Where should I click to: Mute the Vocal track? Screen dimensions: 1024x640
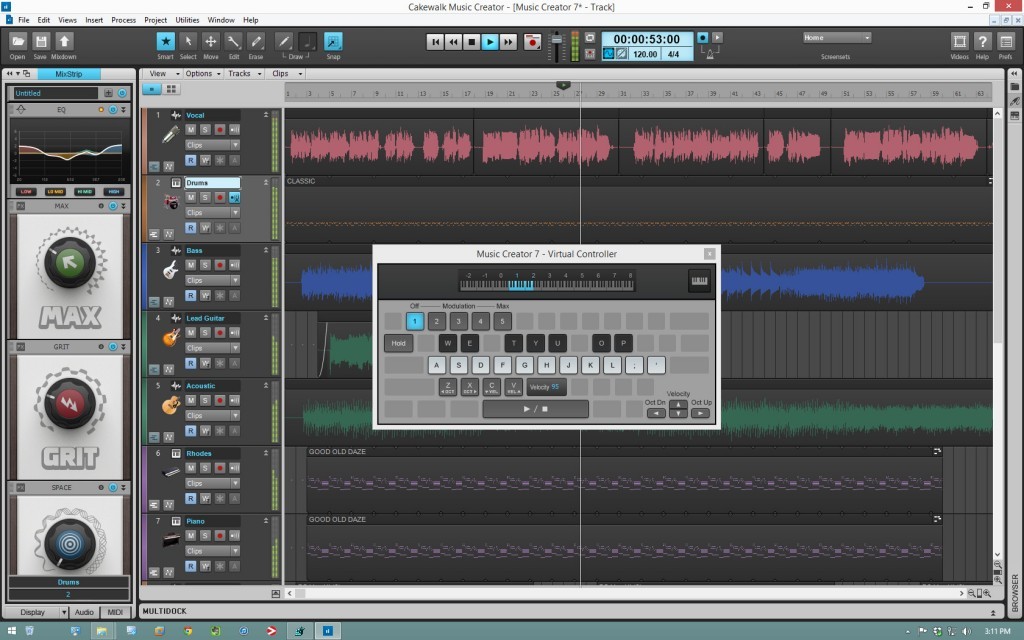(191, 129)
